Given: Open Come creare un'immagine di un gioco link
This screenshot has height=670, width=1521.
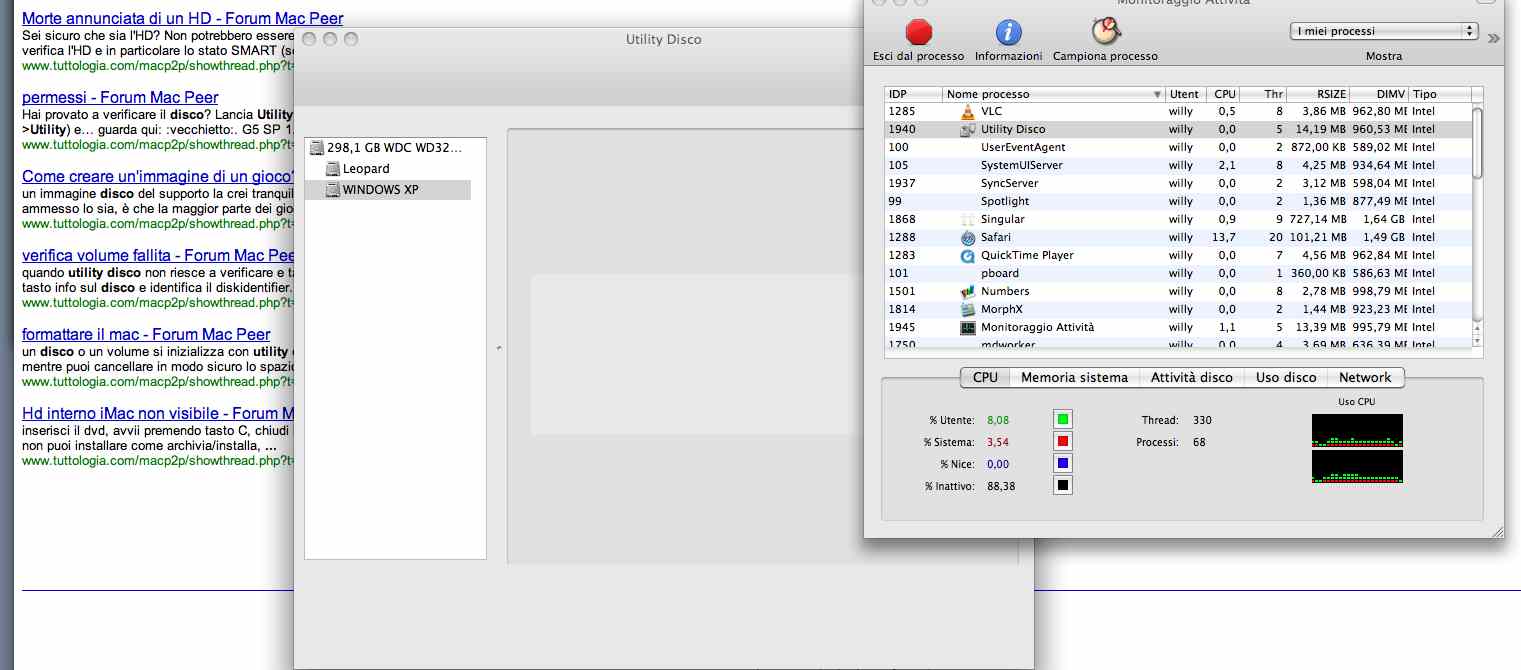Looking at the screenshot, I should point(158,176).
